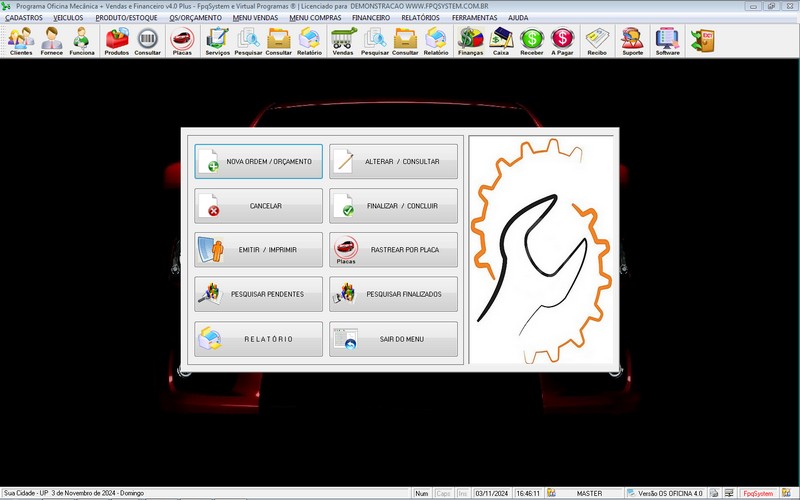Screen dimensions: 800x500
Task: Open the CADASTROS menu
Action: pos(24,17)
